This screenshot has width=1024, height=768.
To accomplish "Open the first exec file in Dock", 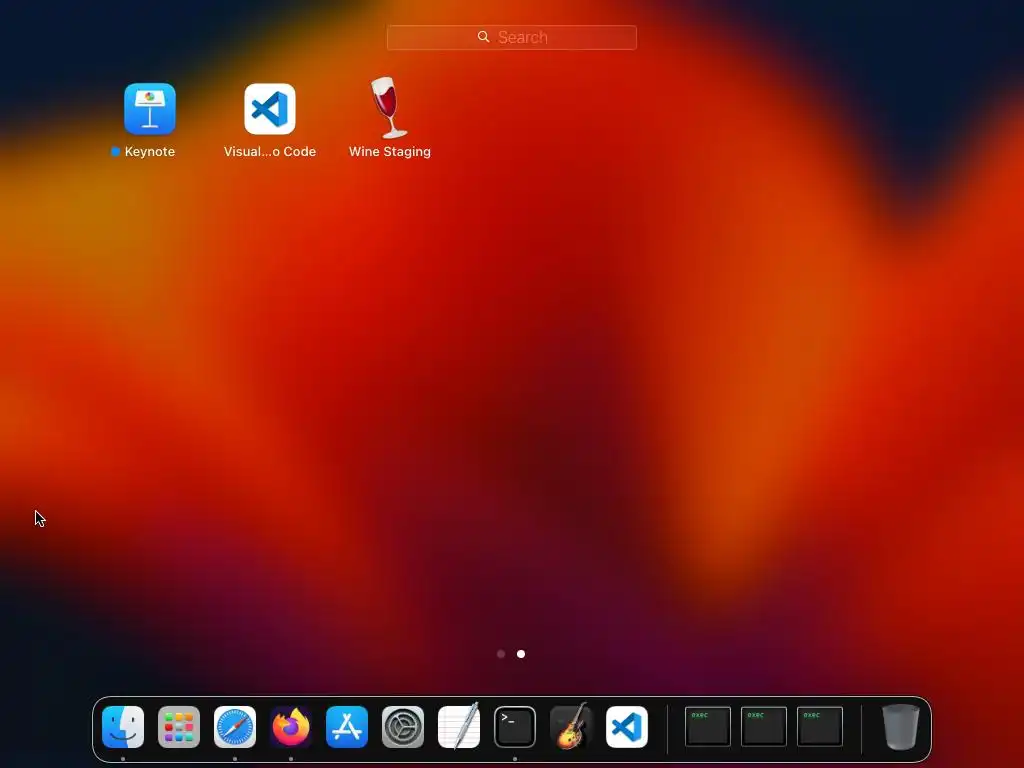I will [x=708, y=726].
